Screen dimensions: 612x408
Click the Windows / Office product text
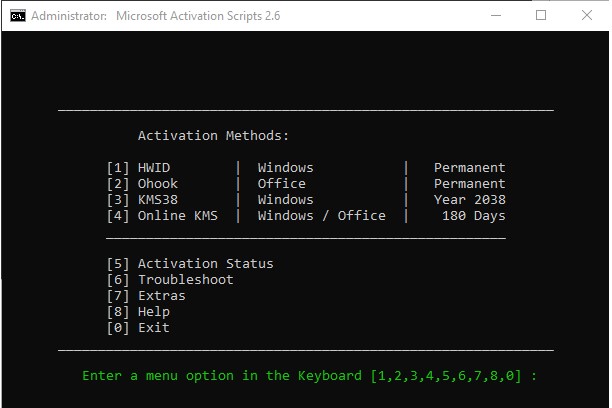click(x=321, y=216)
